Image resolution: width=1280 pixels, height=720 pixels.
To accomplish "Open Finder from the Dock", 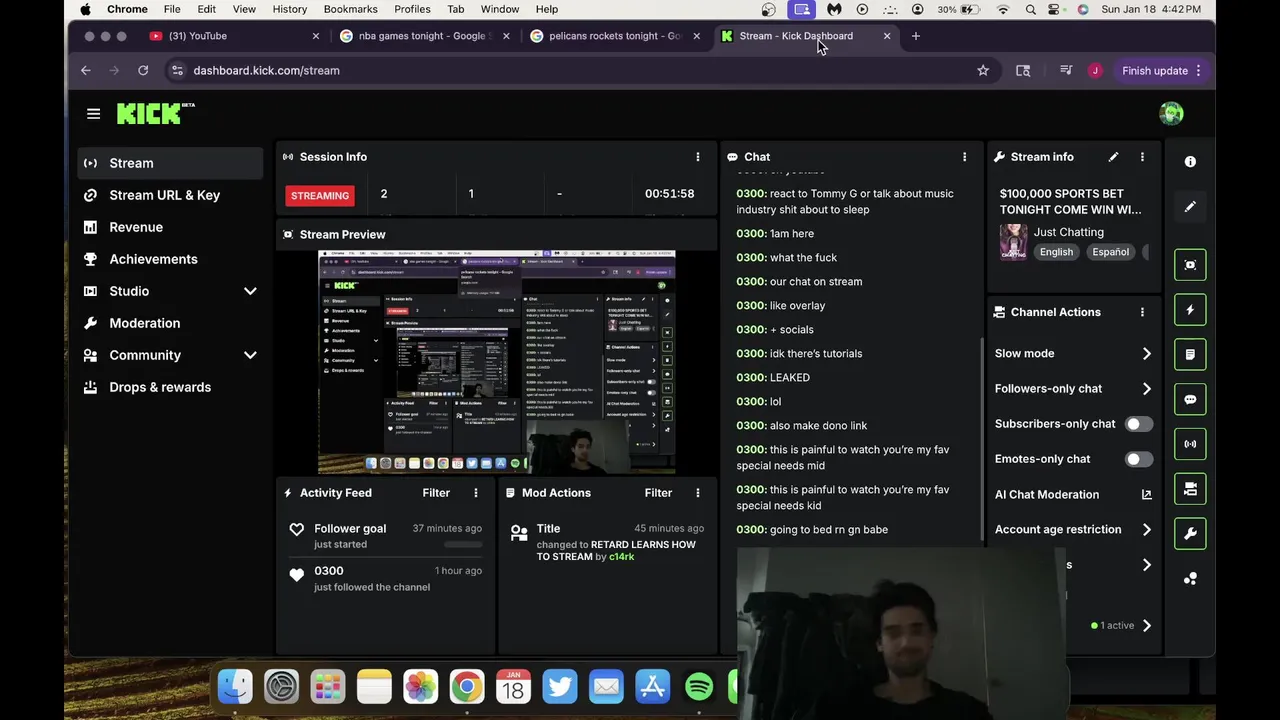I will pos(235,687).
